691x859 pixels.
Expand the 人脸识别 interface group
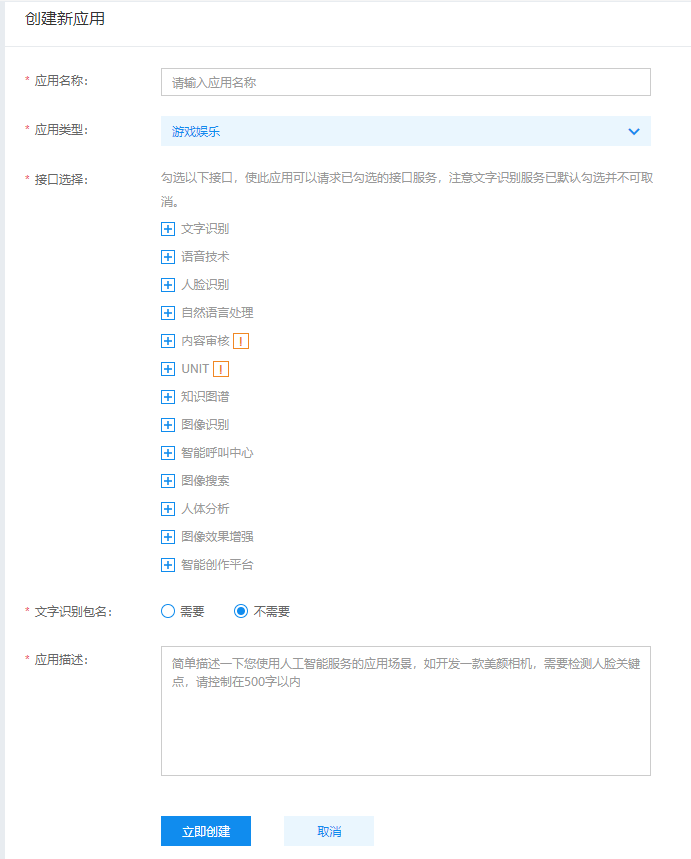point(168,285)
